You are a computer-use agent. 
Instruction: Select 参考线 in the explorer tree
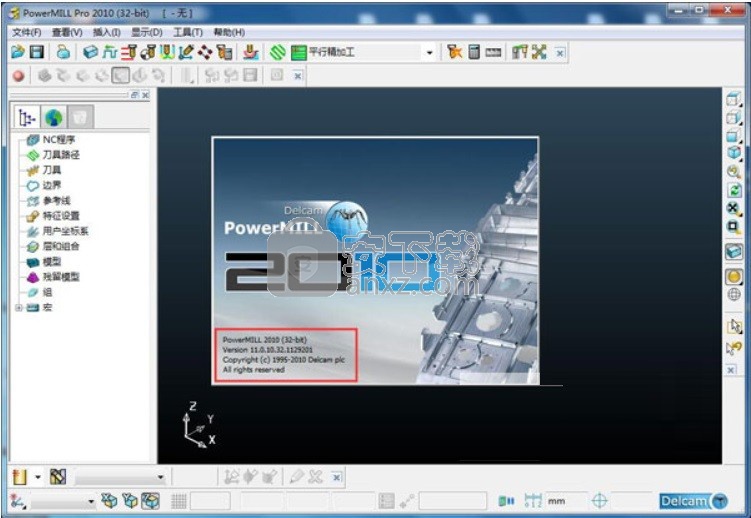pyautogui.click(x=56, y=201)
